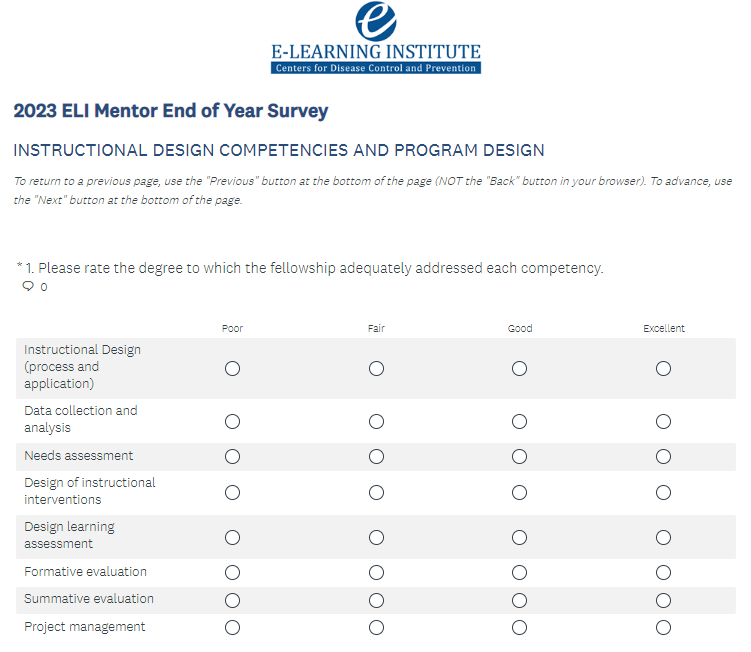This screenshot has height=652, width=751.
Task: Rate Design learning assessment as Poor
Action: click(232, 537)
